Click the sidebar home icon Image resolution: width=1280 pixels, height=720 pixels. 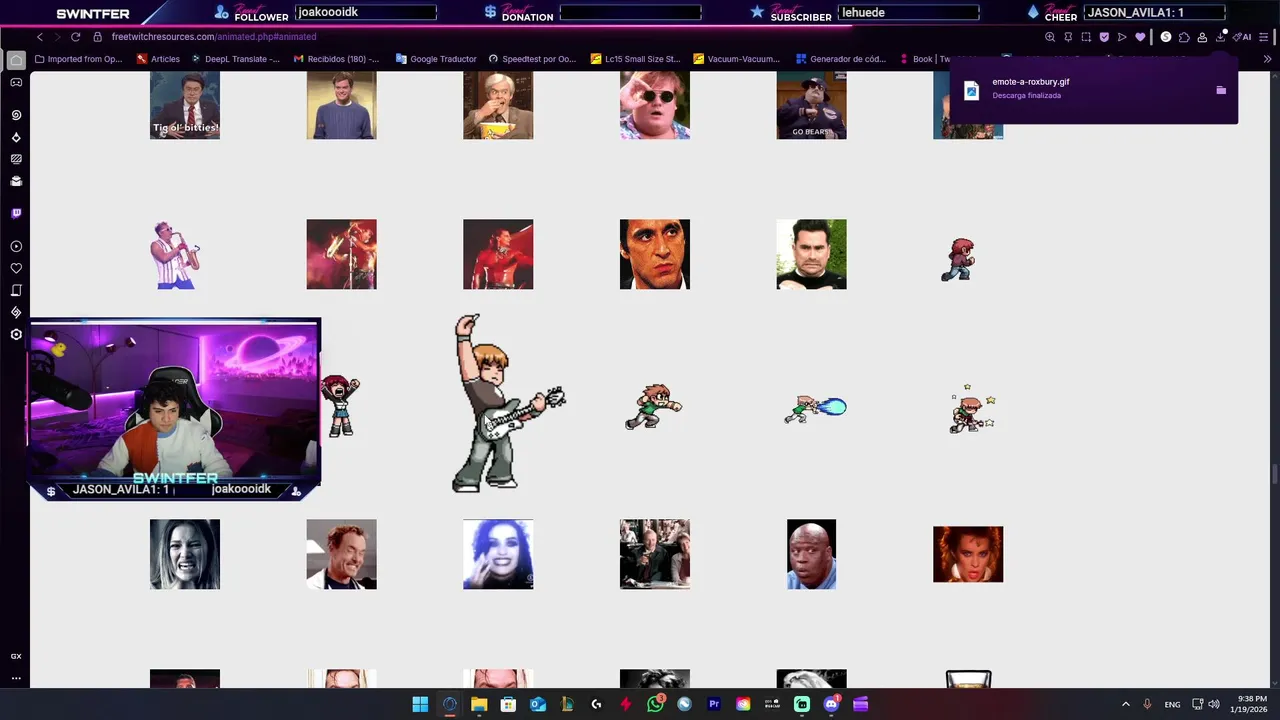[x=16, y=59]
